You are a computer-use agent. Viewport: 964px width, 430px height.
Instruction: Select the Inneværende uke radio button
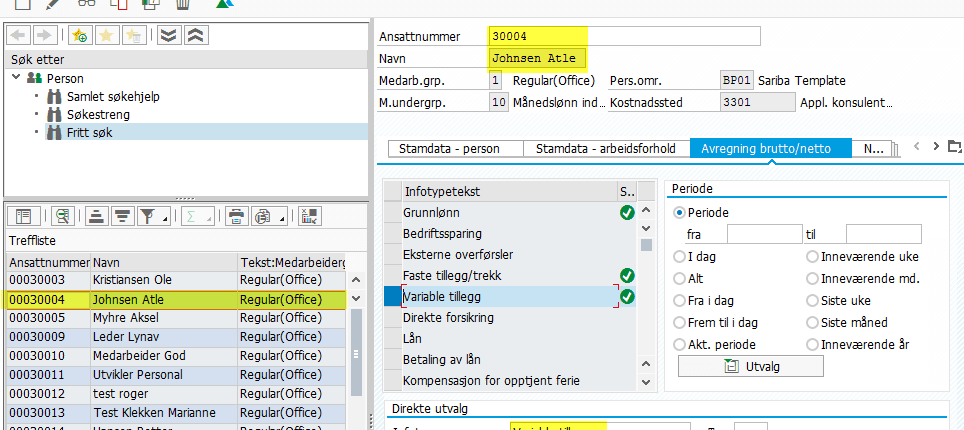tap(812, 257)
